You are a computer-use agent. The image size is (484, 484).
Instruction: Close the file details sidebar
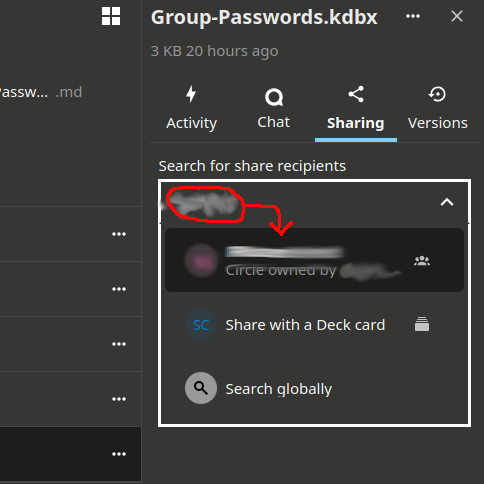coord(457,16)
